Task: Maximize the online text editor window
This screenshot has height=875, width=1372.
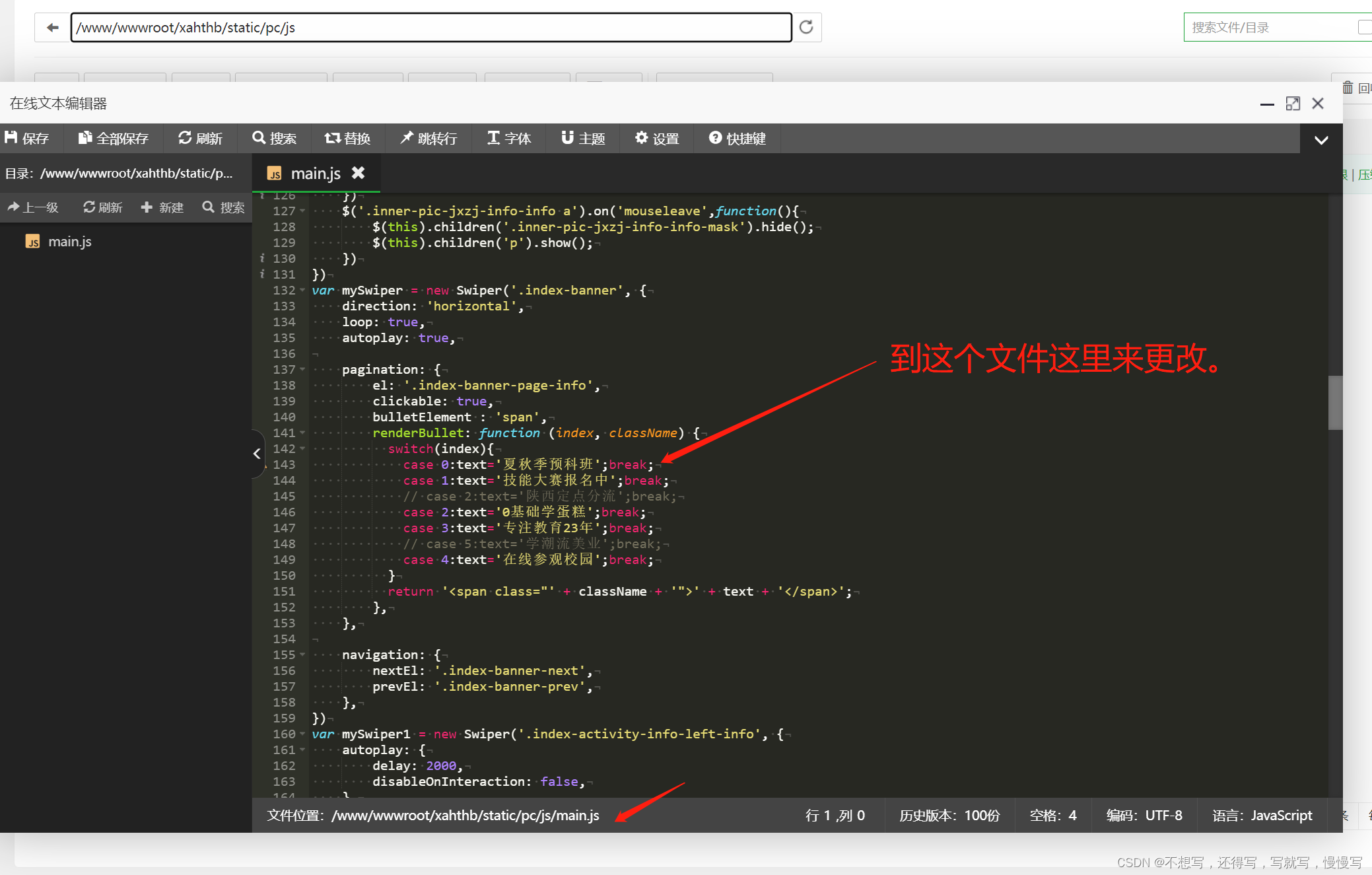Action: point(1293,104)
